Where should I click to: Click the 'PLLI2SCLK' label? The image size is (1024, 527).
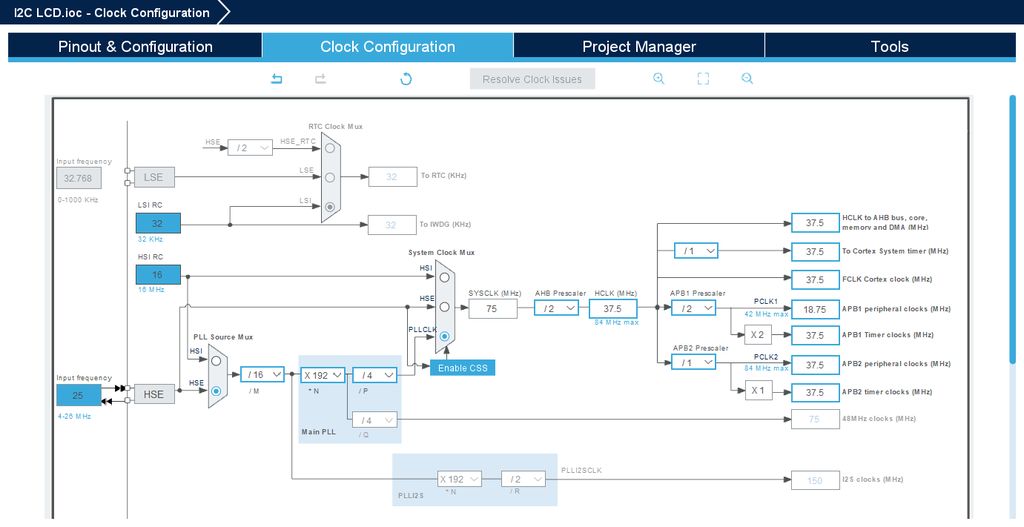(x=581, y=470)
